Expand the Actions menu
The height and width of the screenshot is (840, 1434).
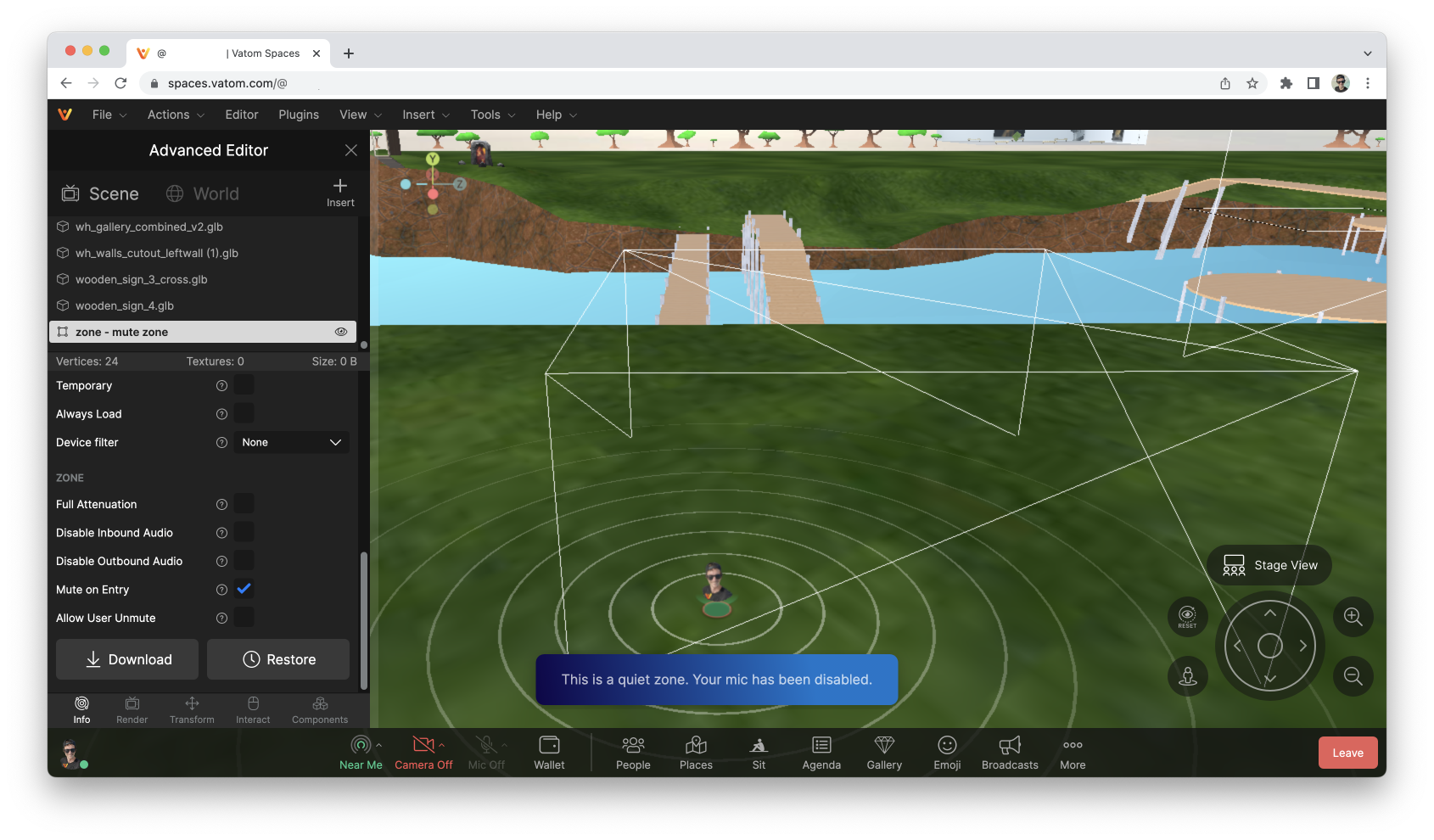pos(176,115)
